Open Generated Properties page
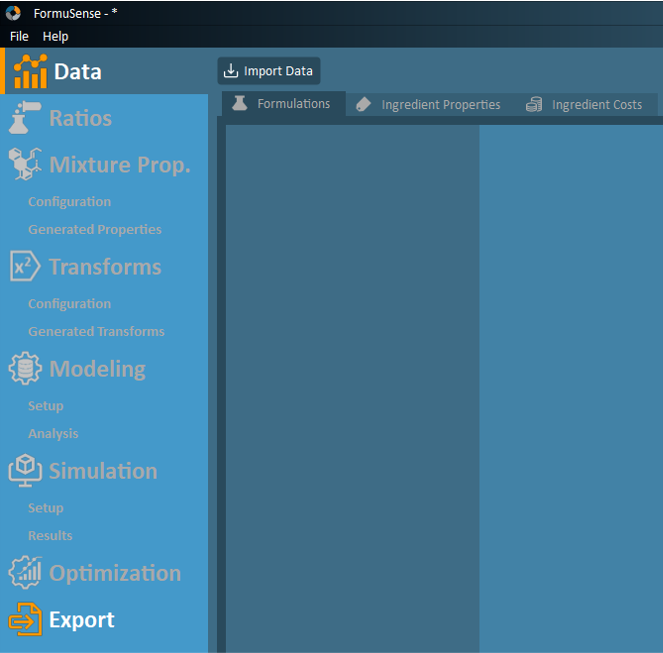The width and height of the screenshot is (663, 653). (95, 229)
